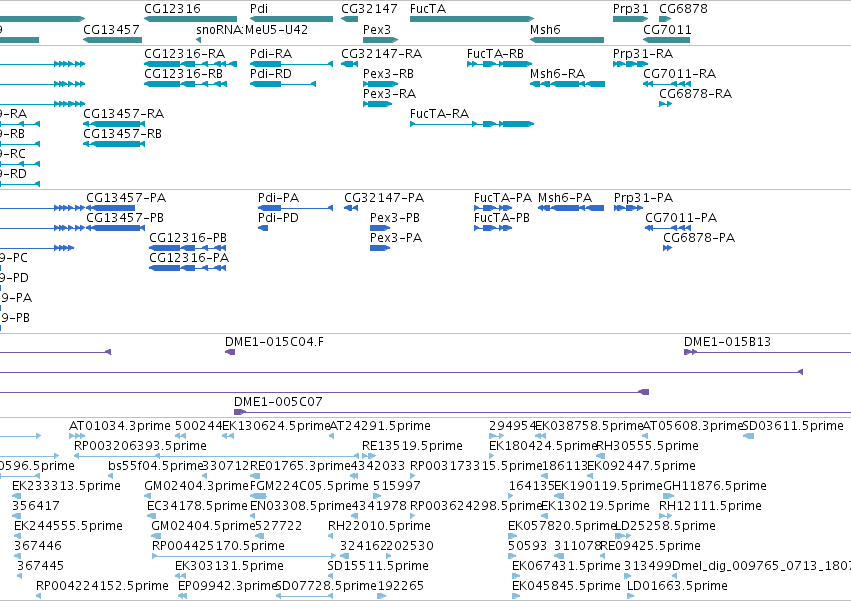Click the CG6878 gene label
The height and width of the screenshot is (601, 851).
(x=683, y=9)
